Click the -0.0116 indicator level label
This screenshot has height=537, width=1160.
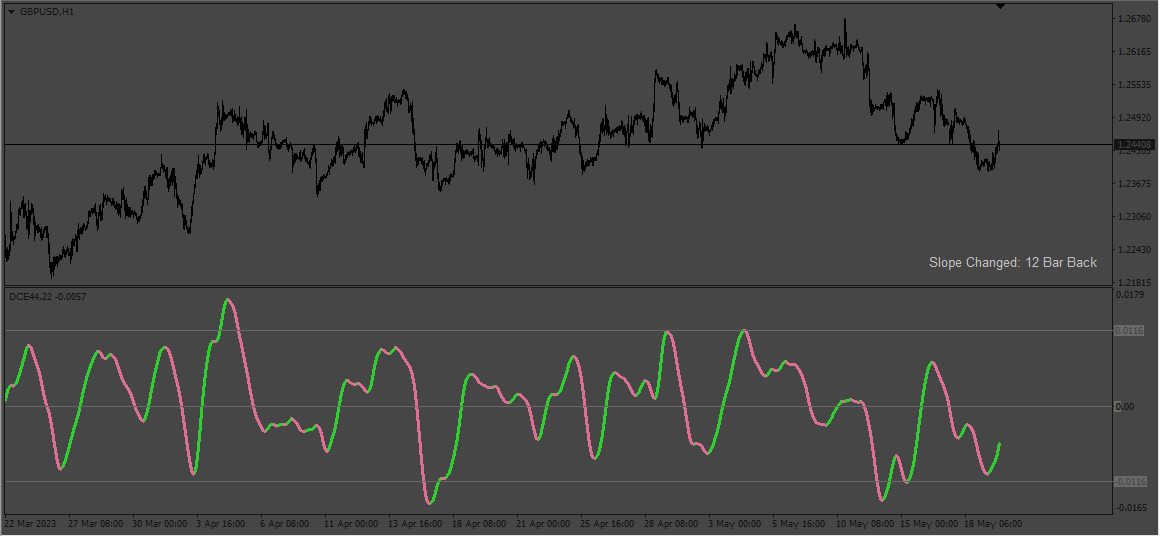[1131, 482]
